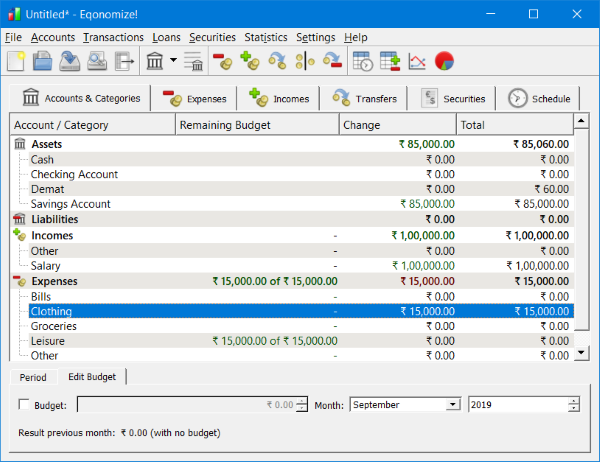Open the Month dropdown showing September
Image resolution: width=600 pixels, height=462 pixels.
coord(452,405)
